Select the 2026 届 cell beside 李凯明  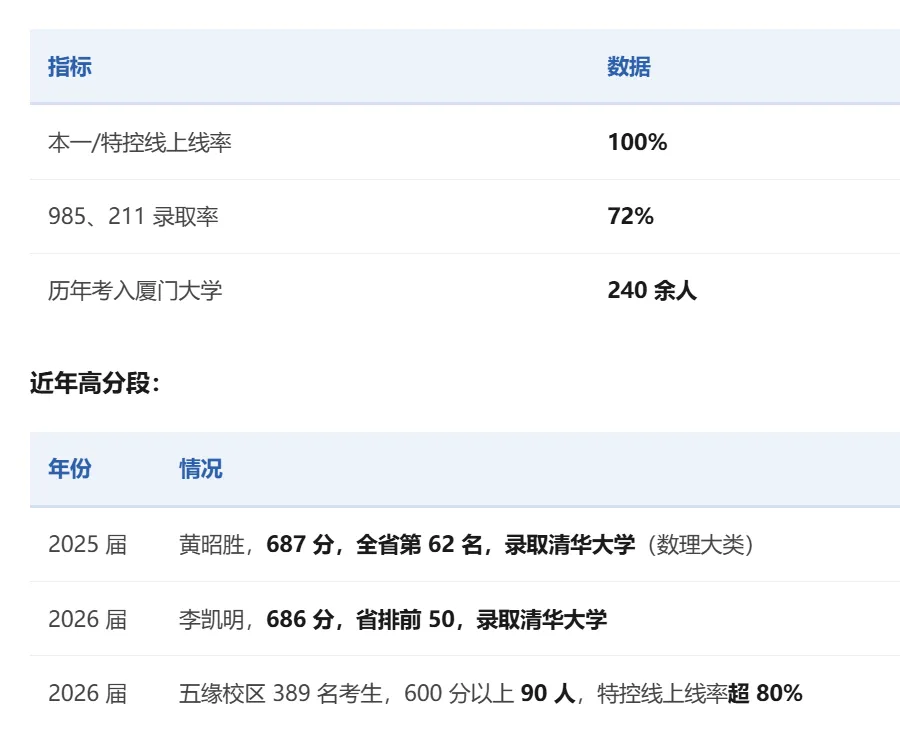point(87,619)
